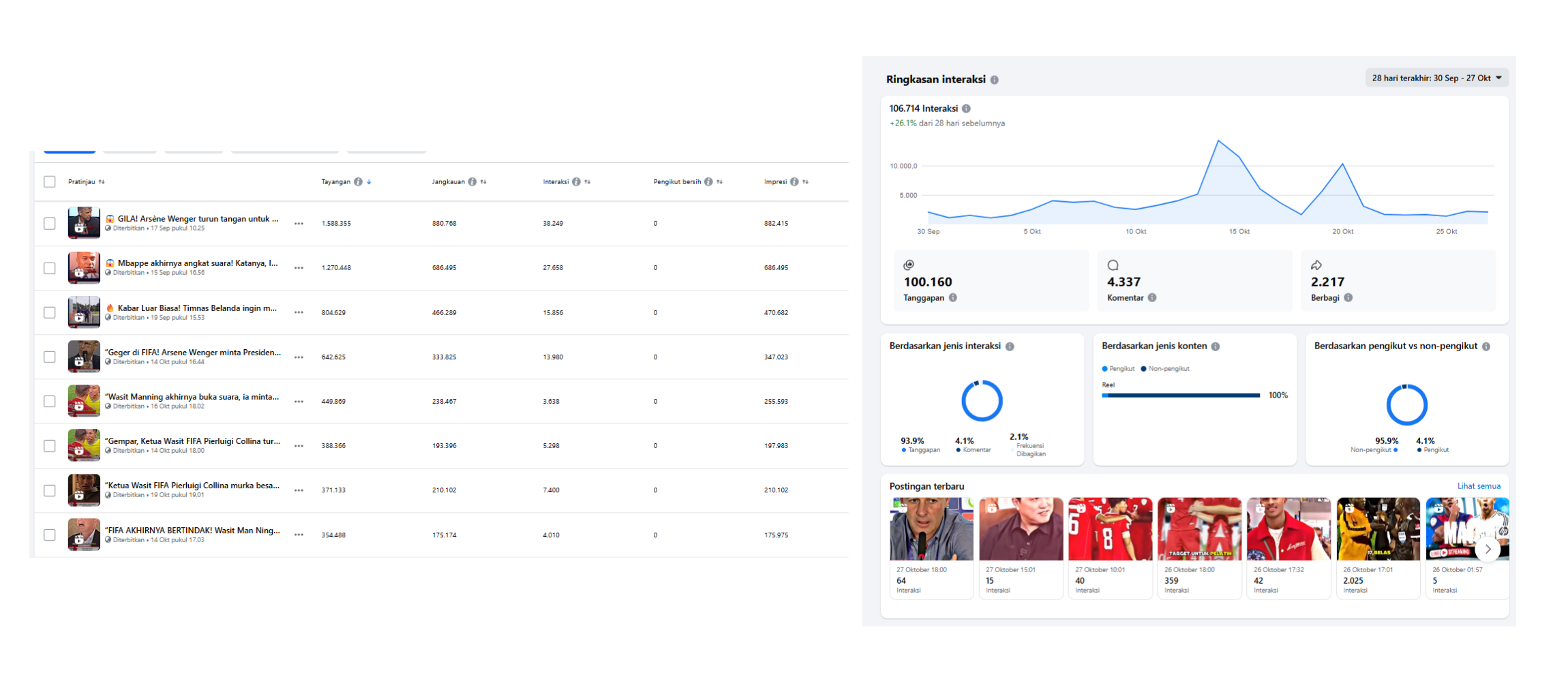
Task: Sort table by Impresi column arrows
Action: point(806,182)
